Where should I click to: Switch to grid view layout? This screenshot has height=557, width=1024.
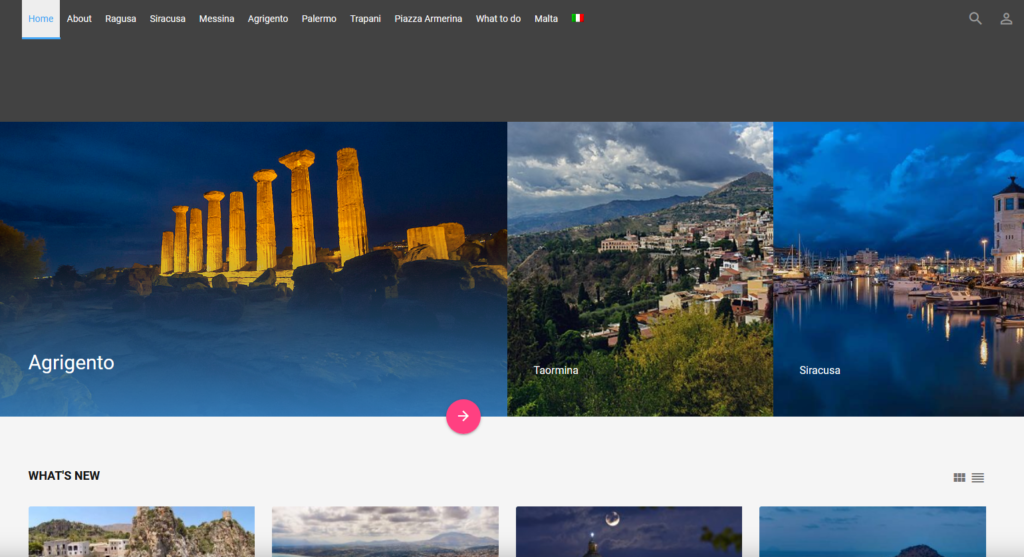pos(959,477)
